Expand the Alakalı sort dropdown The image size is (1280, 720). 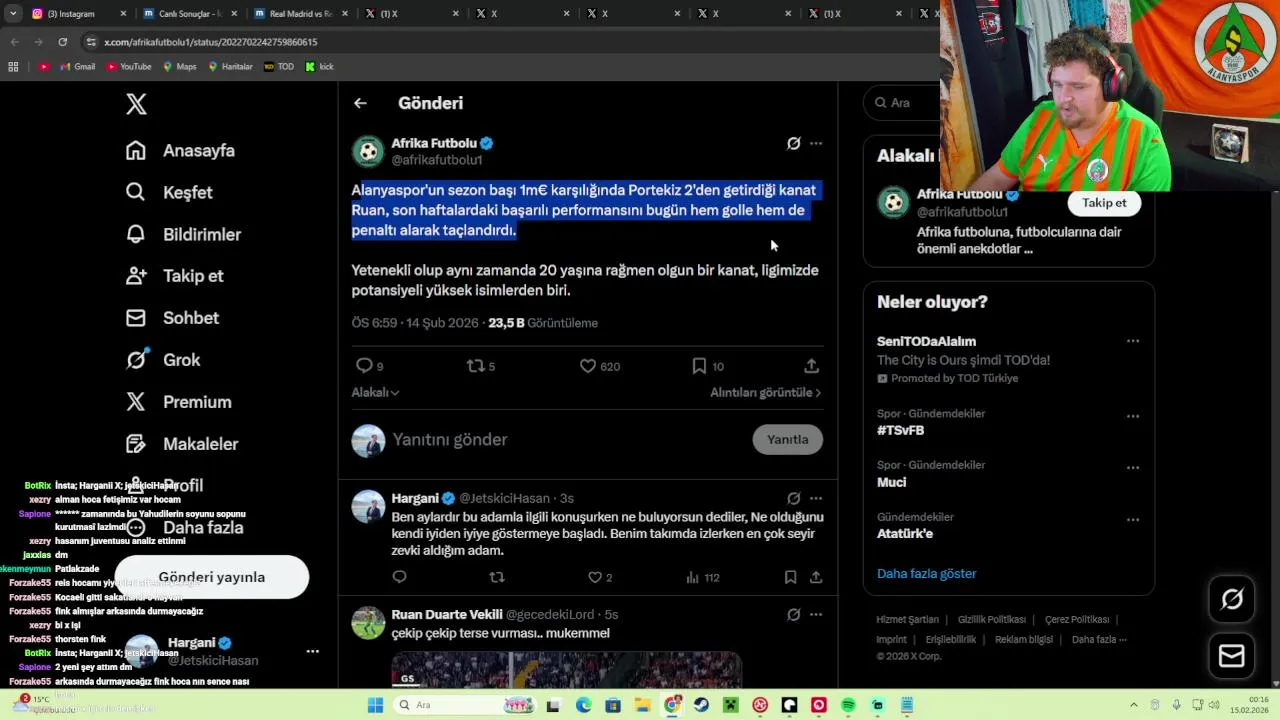[x=375, y=393]
